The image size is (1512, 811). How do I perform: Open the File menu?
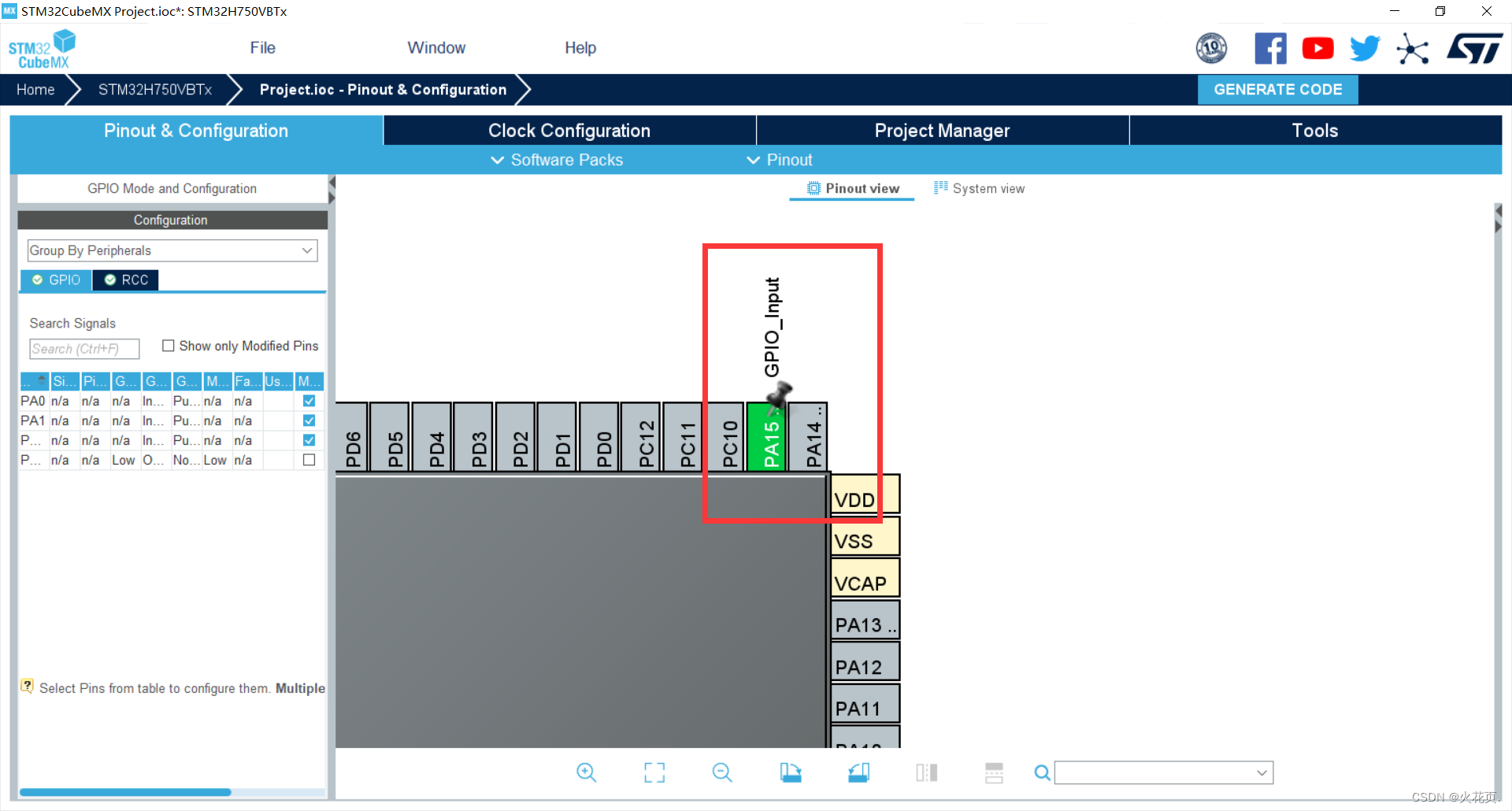pyautogui.click(x=262, y=48)
